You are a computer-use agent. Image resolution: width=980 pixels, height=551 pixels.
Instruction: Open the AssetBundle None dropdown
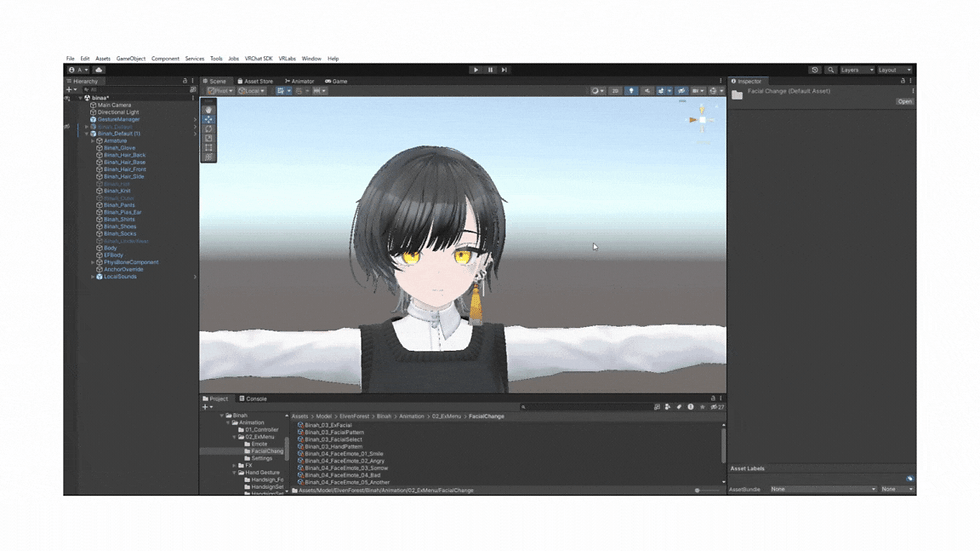click(x=822, y=489)
